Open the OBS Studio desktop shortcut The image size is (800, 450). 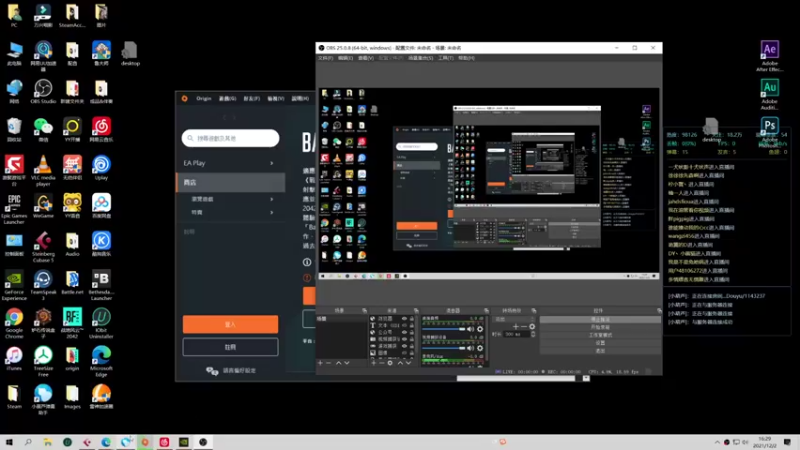point(43,91)
